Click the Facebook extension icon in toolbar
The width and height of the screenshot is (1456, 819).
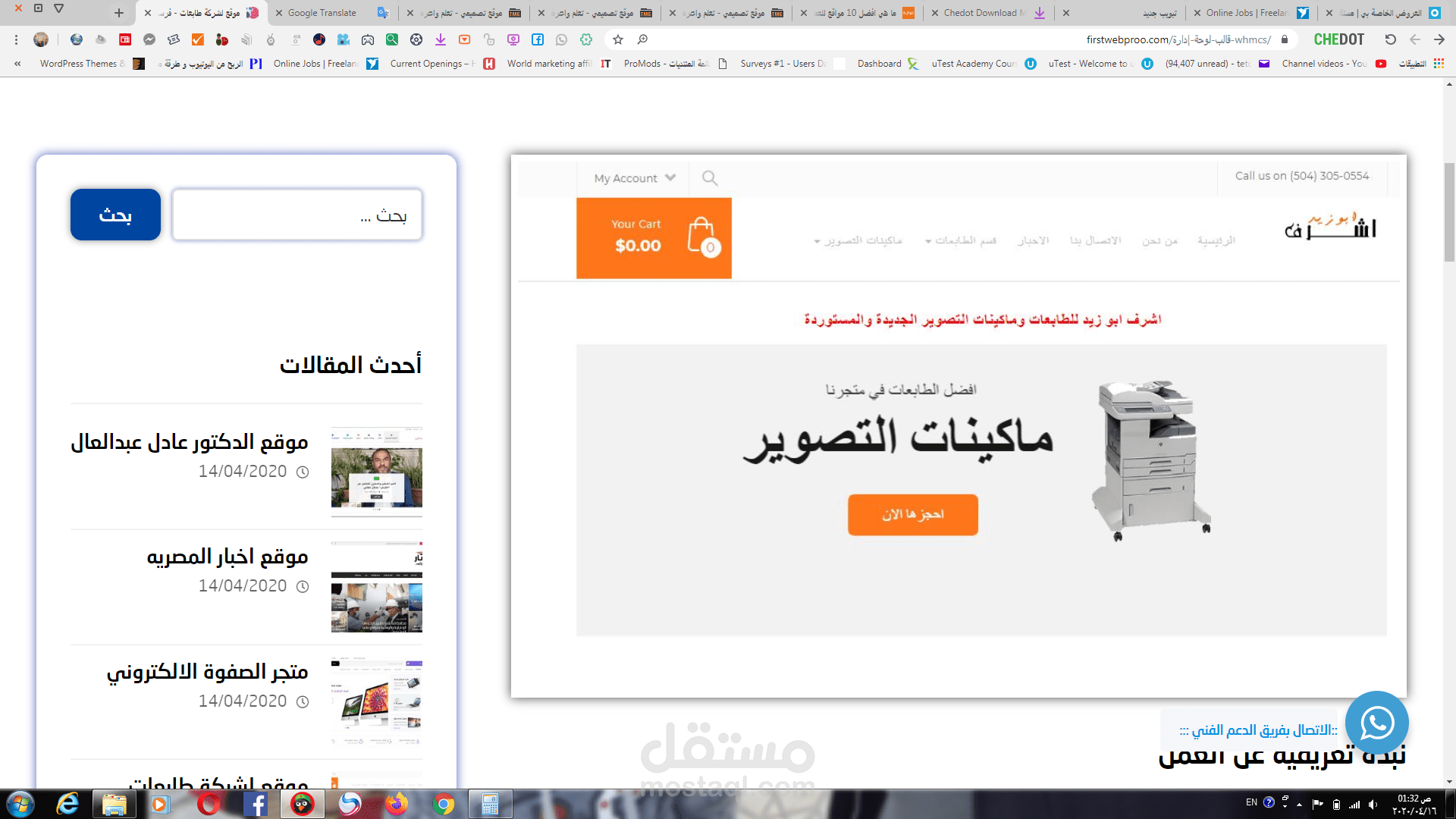coord(538,39)
